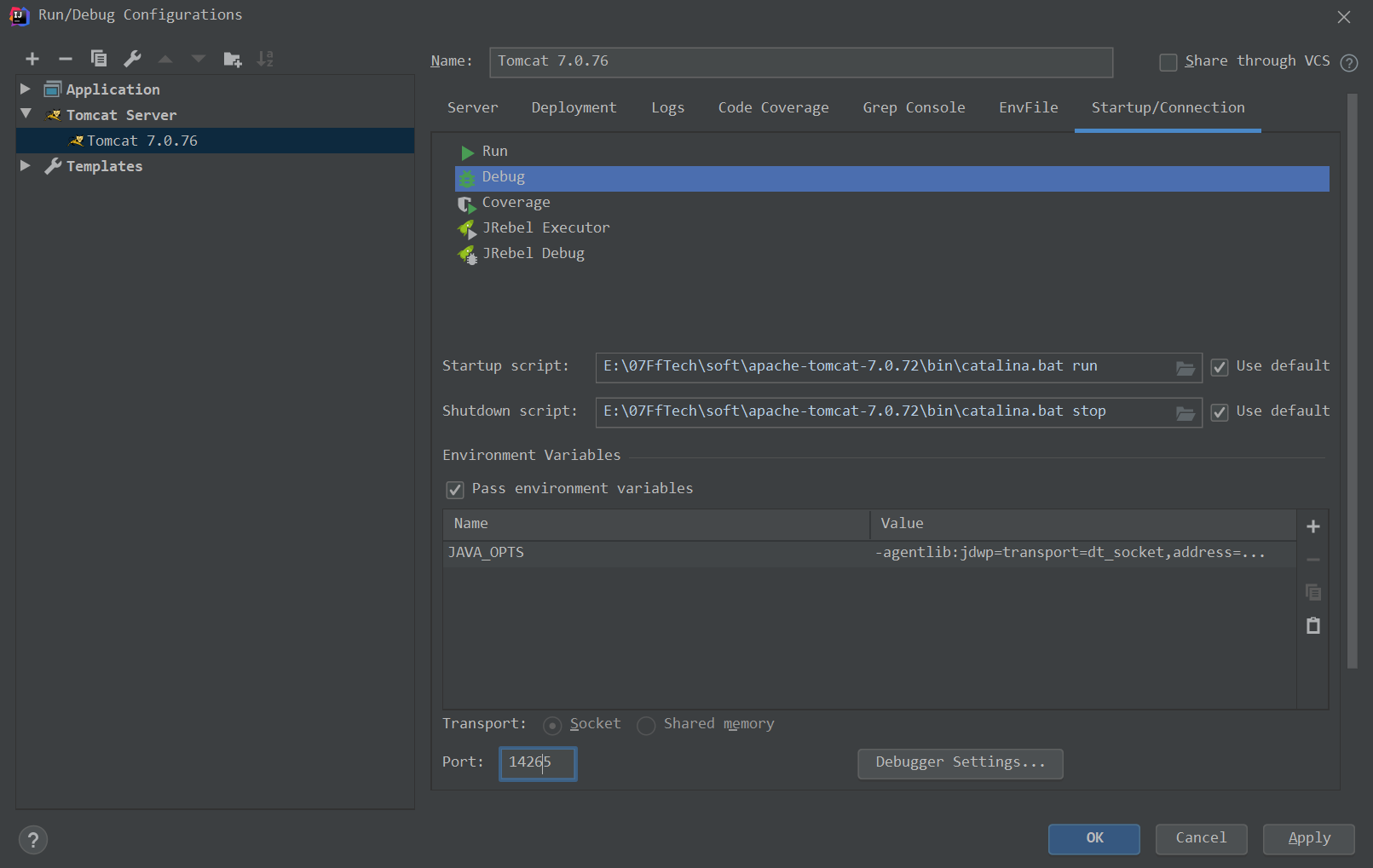1373x868 pixels.
Task: Paste environment variables from clipboard
Action: (x=1313, y=625)
